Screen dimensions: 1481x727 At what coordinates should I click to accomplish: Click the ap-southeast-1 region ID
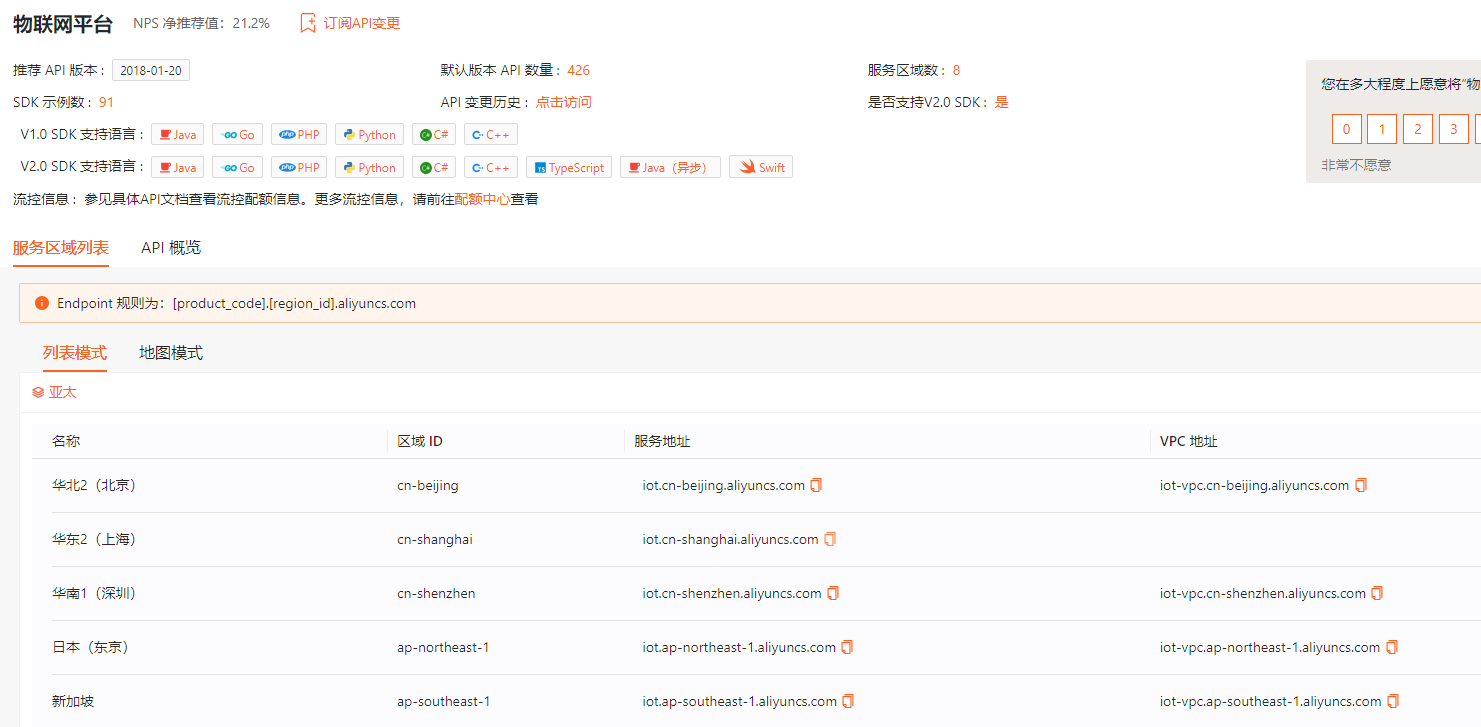coord(444,701)
